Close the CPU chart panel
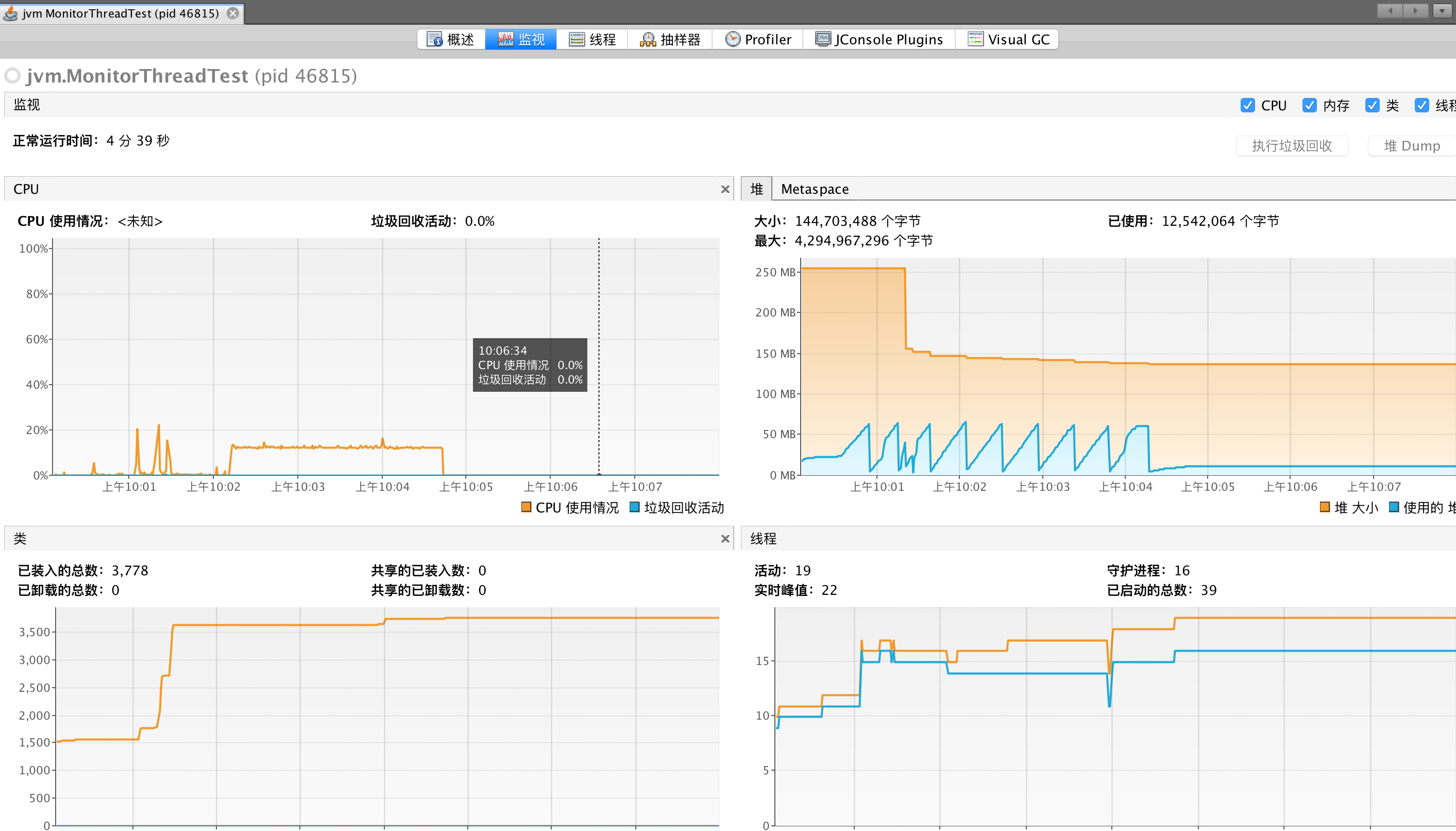The width and height of the screenshot is (1456, 831). tap(725, 189)
